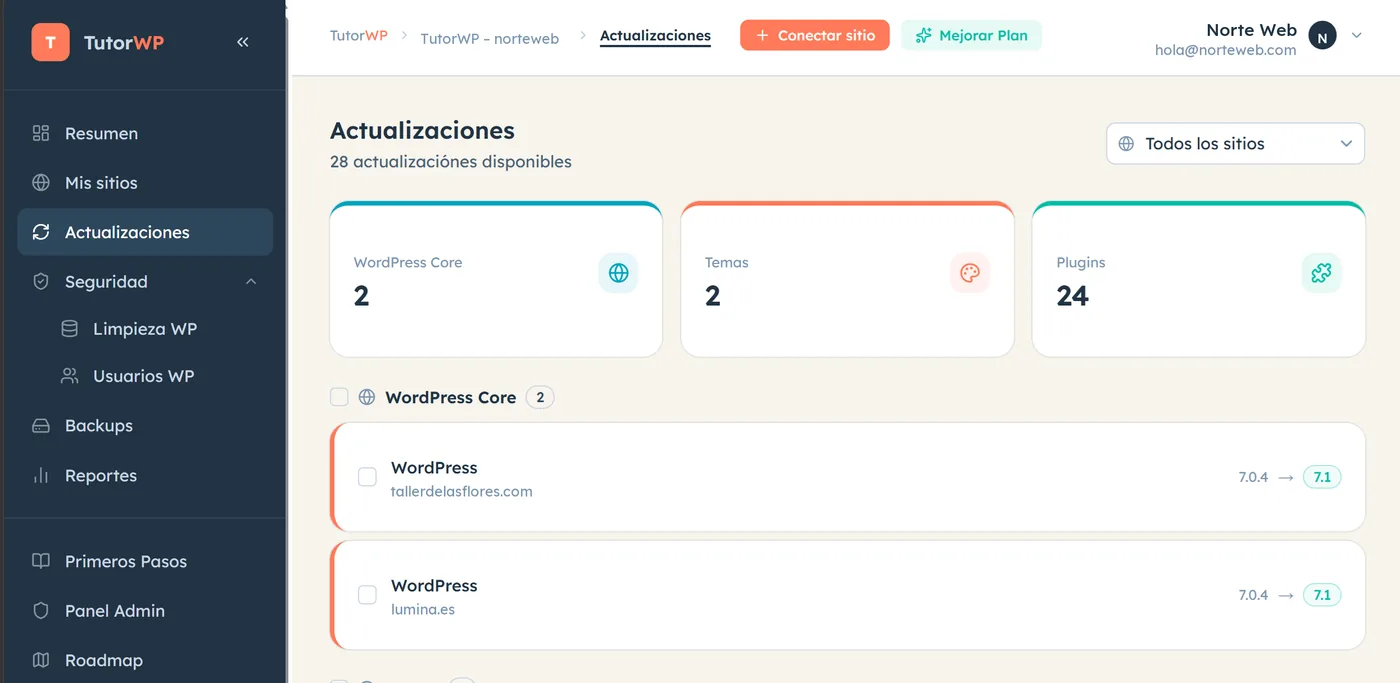Click the Conectar sitio button
1400x683 pixels.
tap(815, 36)
